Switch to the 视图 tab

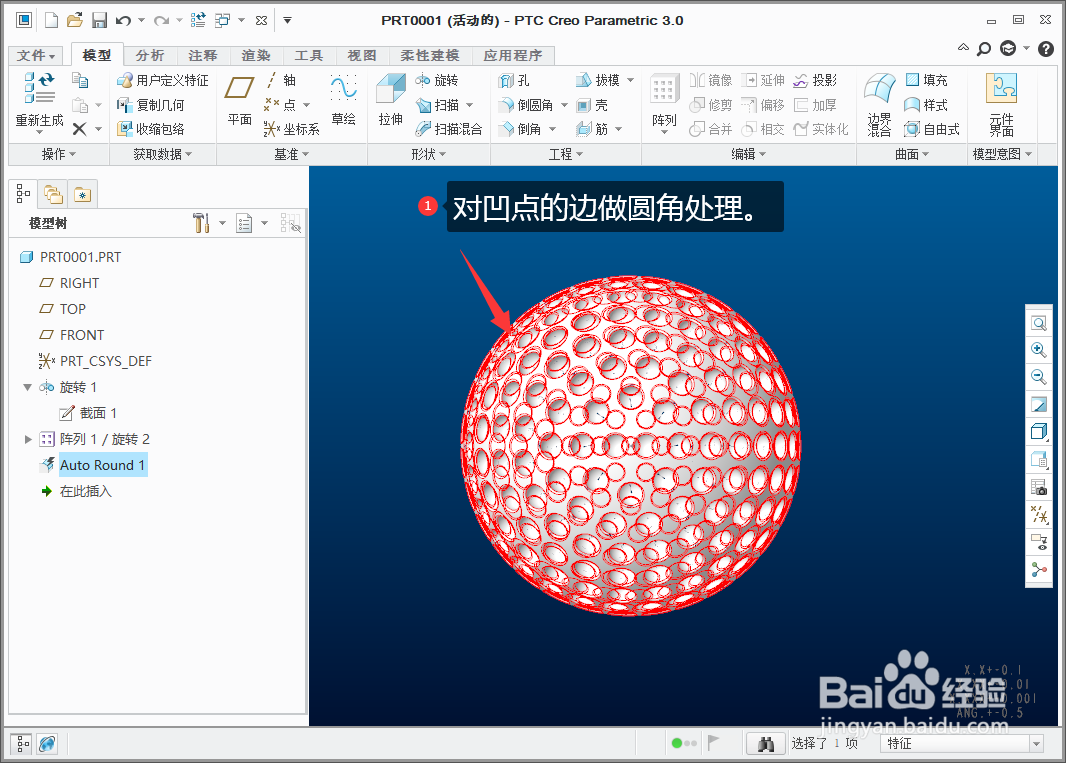(x=362, y=56)
